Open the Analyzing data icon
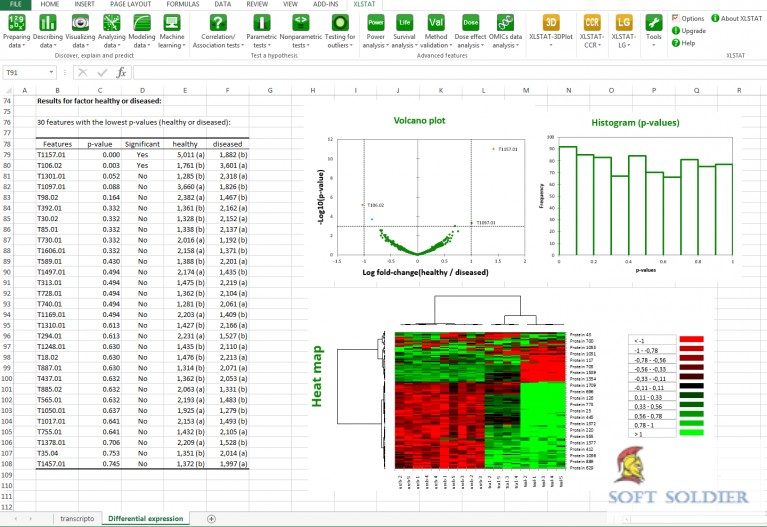767x527 pixels. tap(112, 23)
